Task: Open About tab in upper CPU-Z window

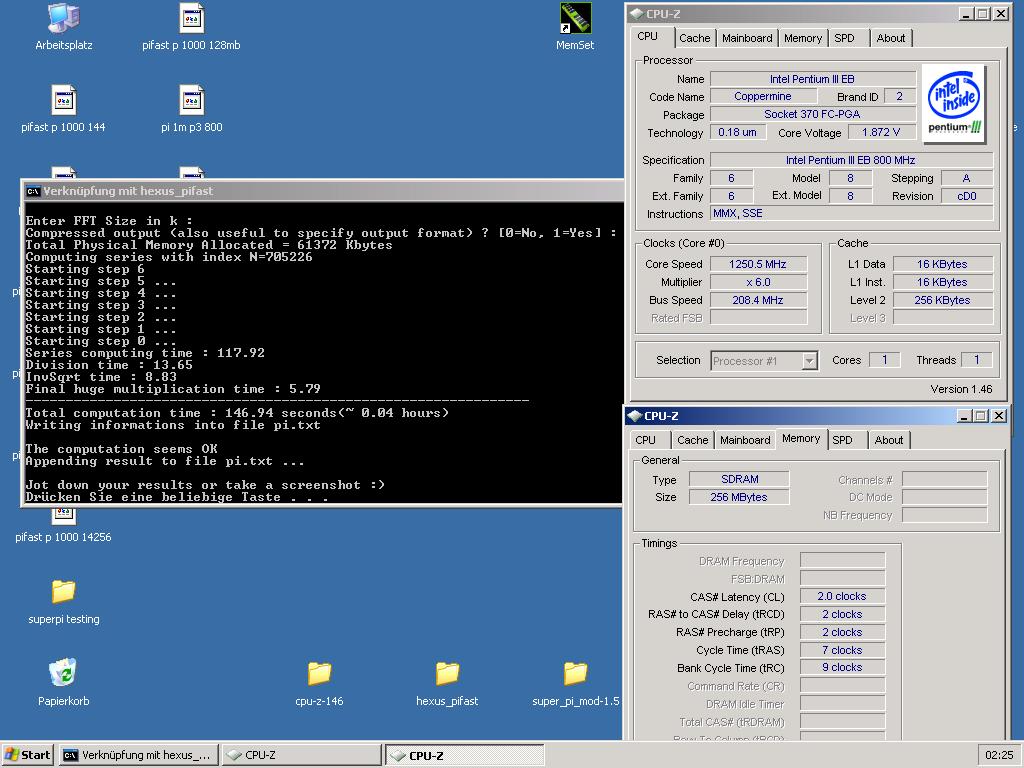Action: coord(891,38)
